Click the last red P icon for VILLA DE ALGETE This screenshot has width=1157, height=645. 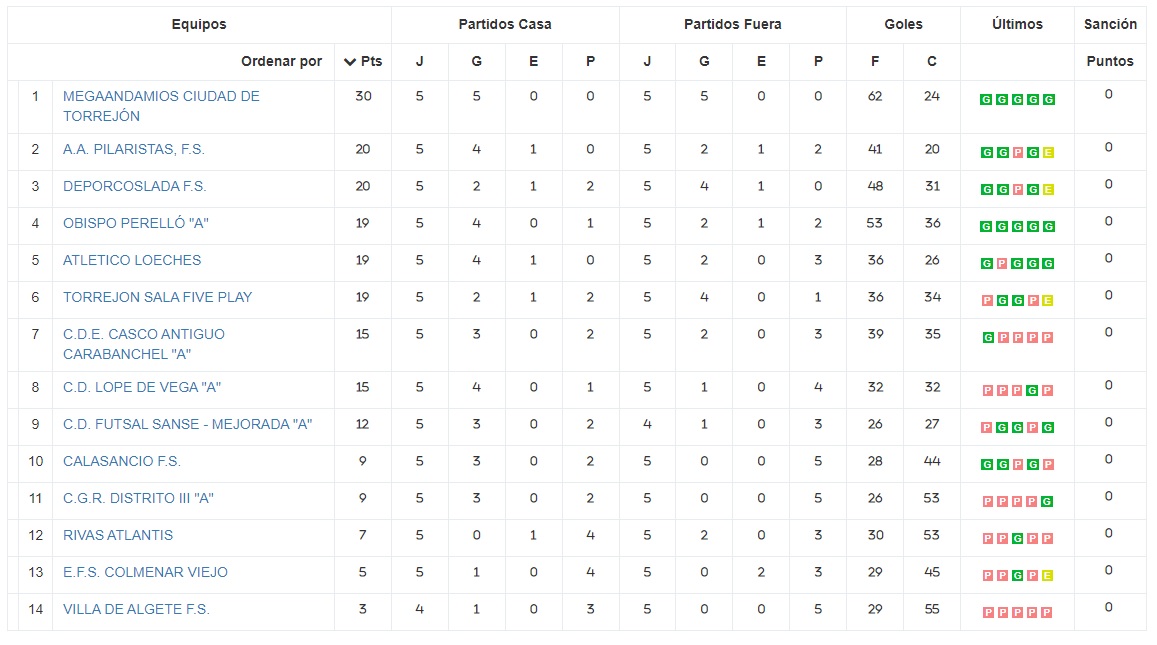click(x=1048, y=613)
